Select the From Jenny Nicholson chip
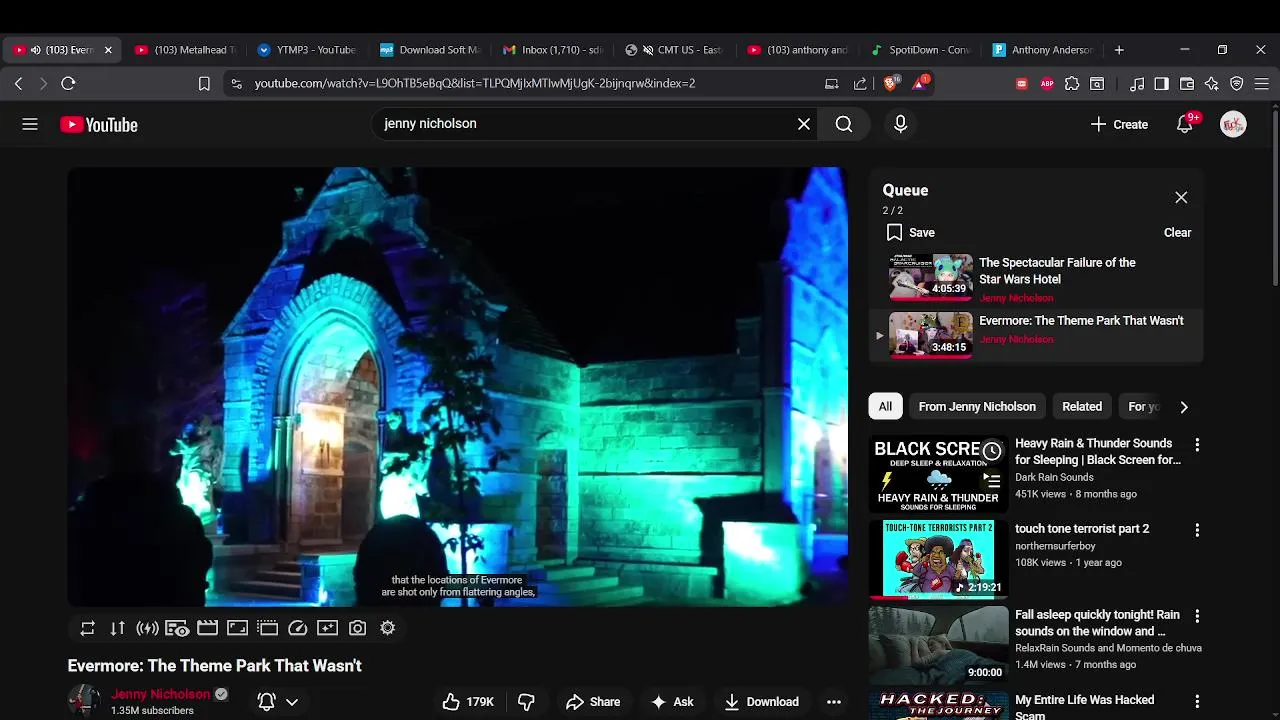This screenshot has width=1280, height=720. pos(977,407)
